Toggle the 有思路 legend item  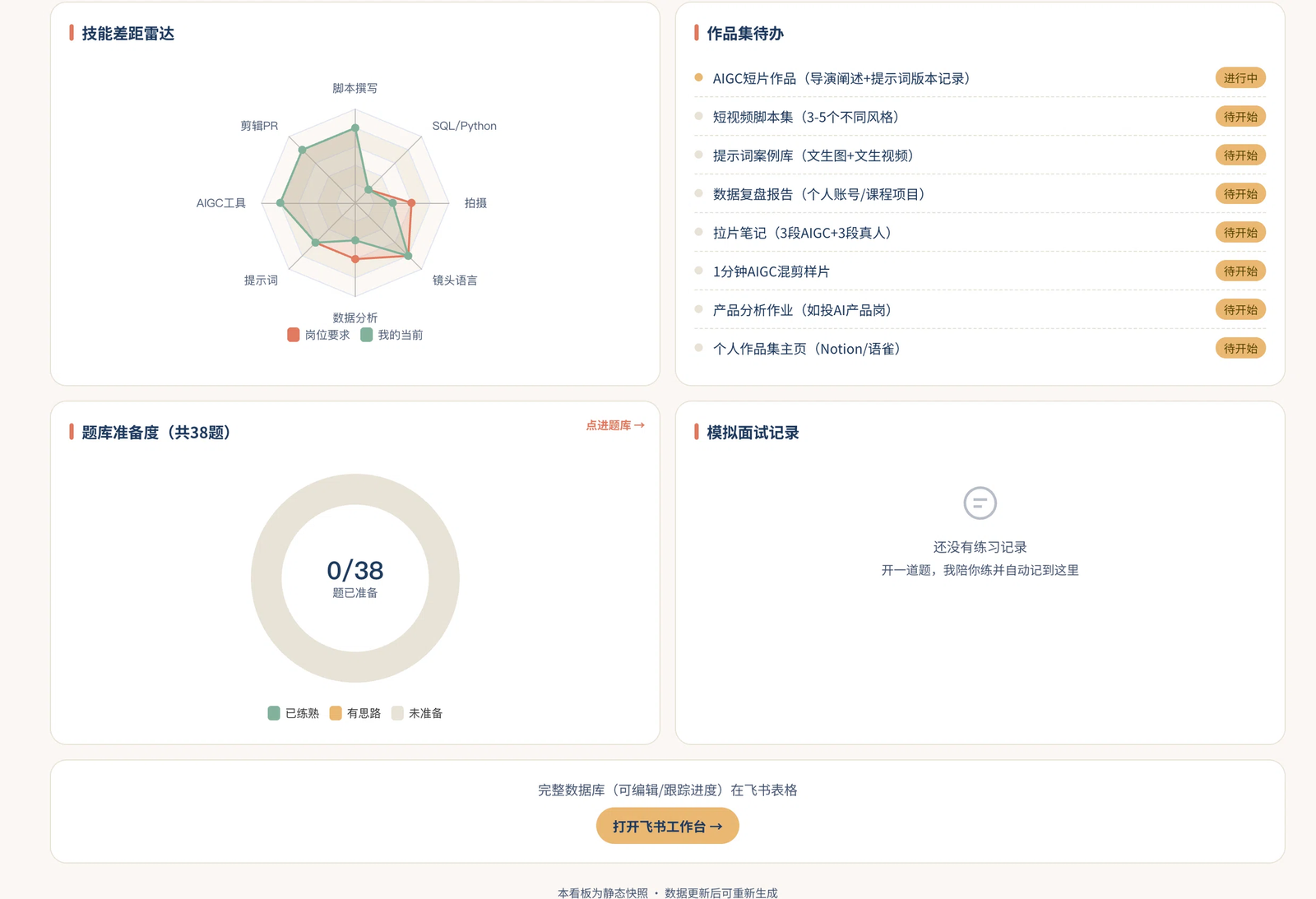pyautogui.click(x=355, y=713)
